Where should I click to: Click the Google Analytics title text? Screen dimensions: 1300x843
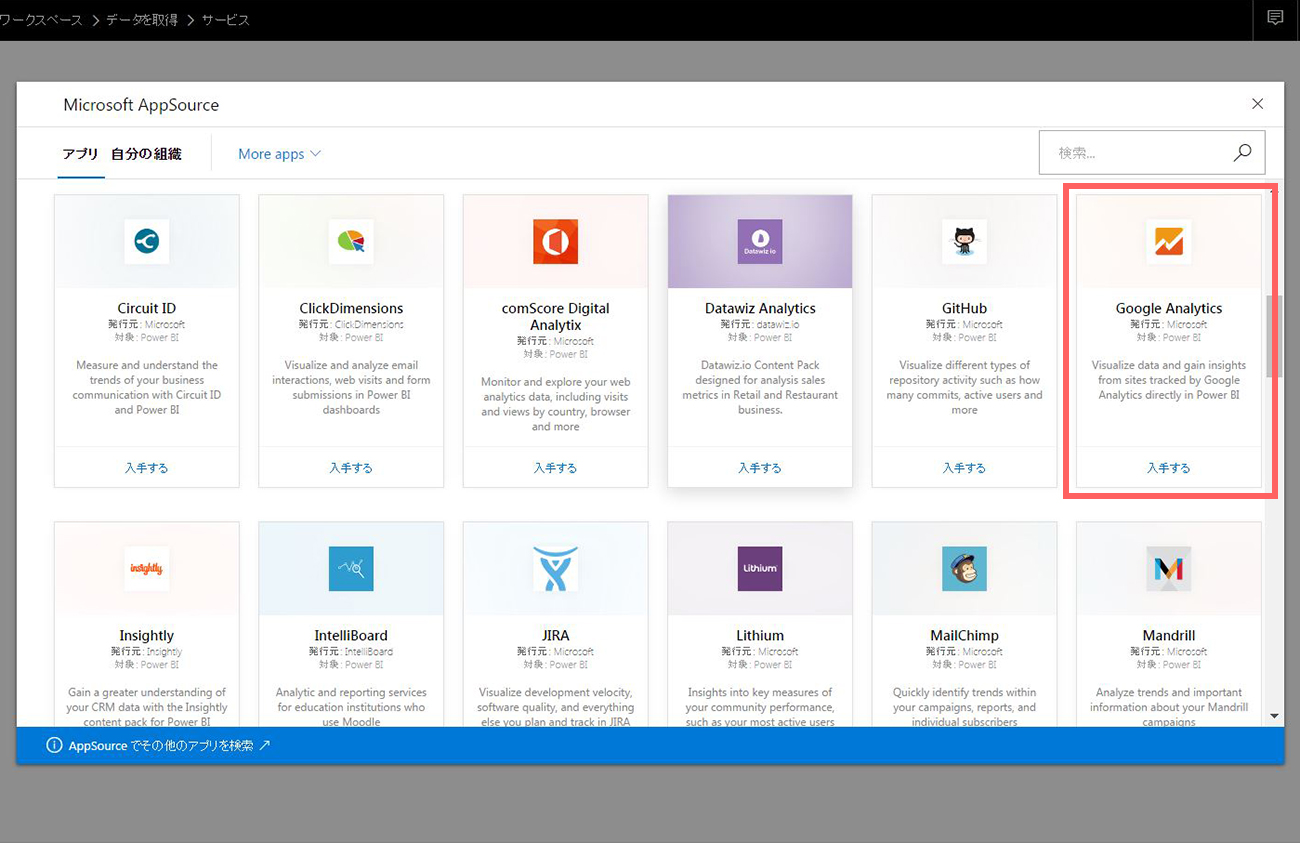(1168, 308)
